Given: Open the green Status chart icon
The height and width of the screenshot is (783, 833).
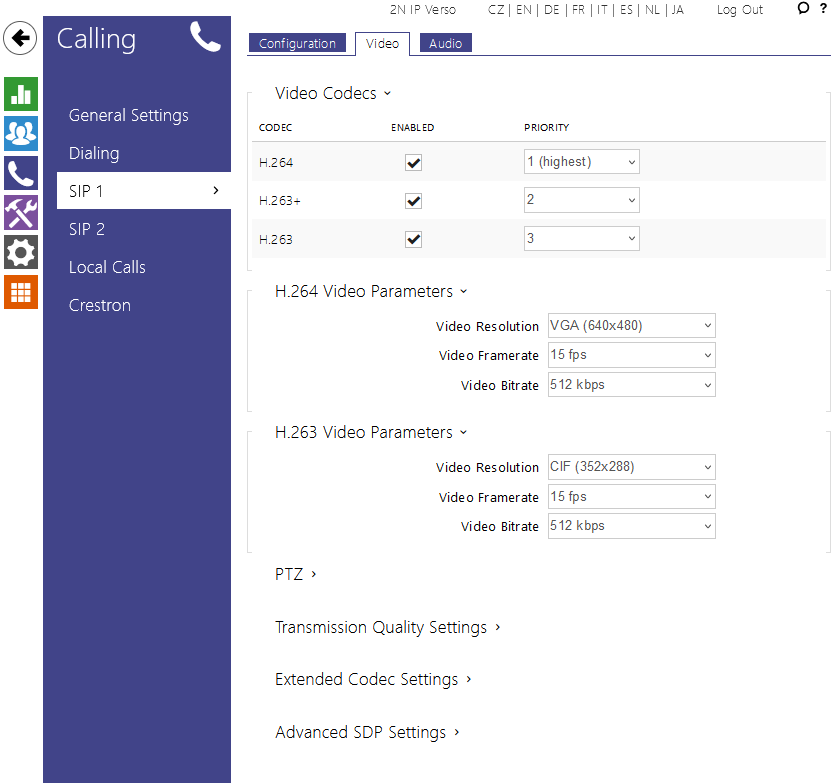Looking at the screenshot, I should (x=20, y=94).
